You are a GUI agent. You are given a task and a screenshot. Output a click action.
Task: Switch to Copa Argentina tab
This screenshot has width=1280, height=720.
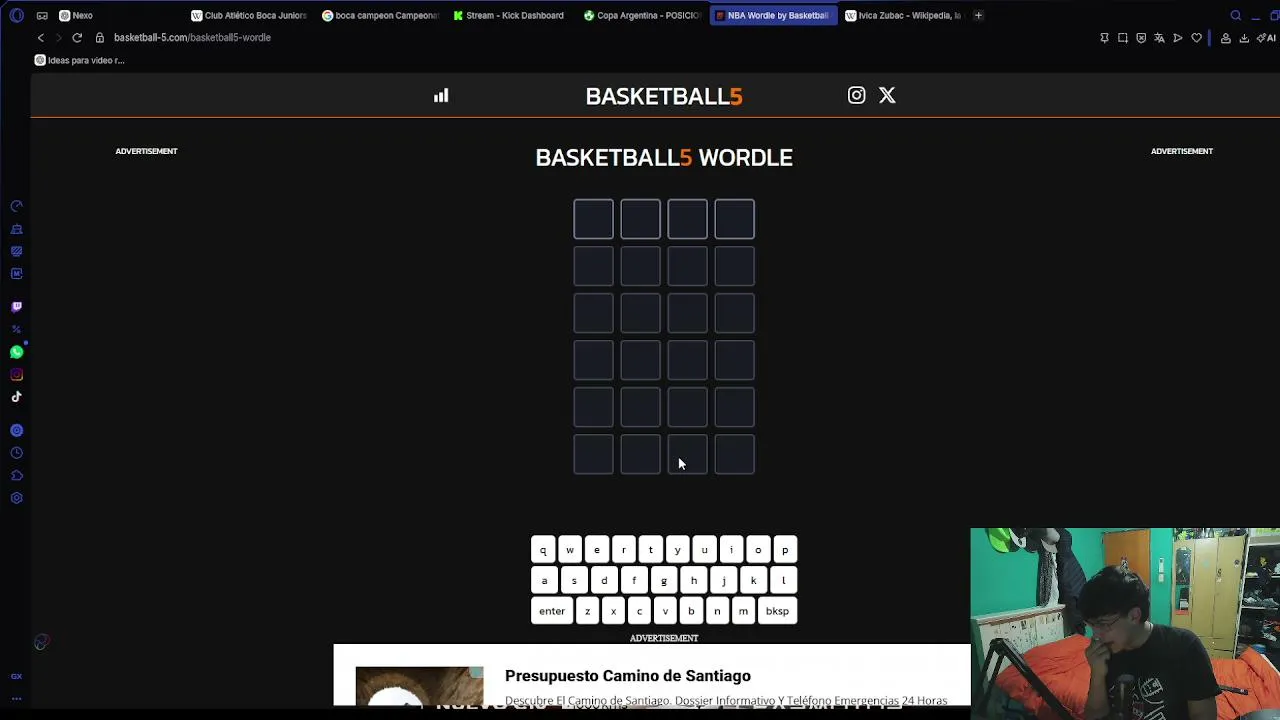(x=642, y=15)
